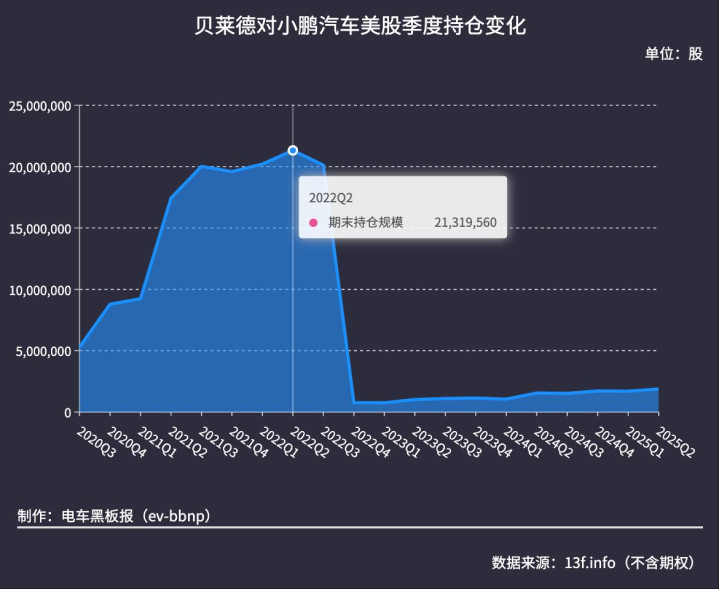The image size is (719, 589).
Task: Click the unit label 单位：股
Action: (674, 54)
